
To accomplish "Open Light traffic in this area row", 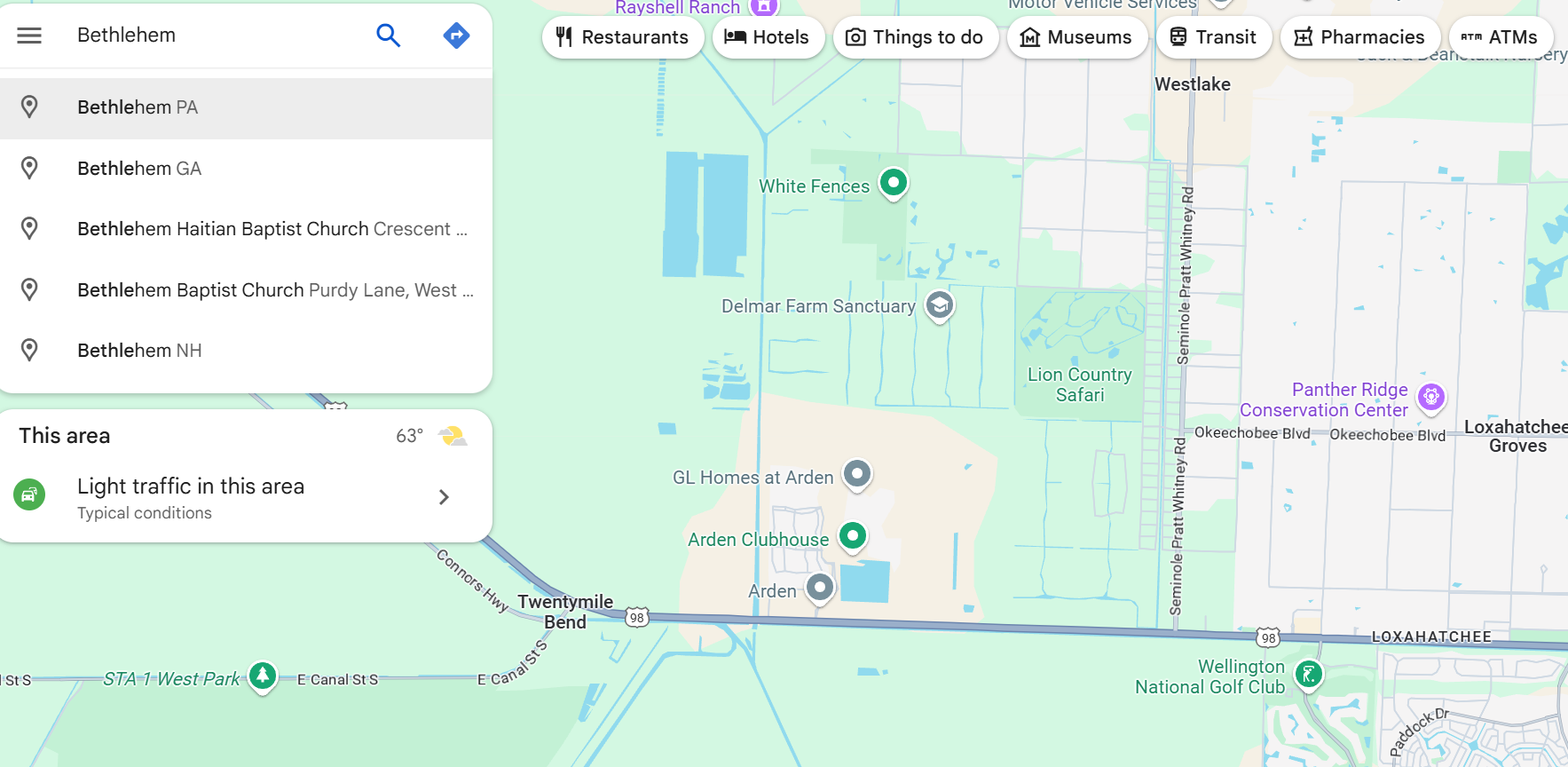I will click(246, 497).
